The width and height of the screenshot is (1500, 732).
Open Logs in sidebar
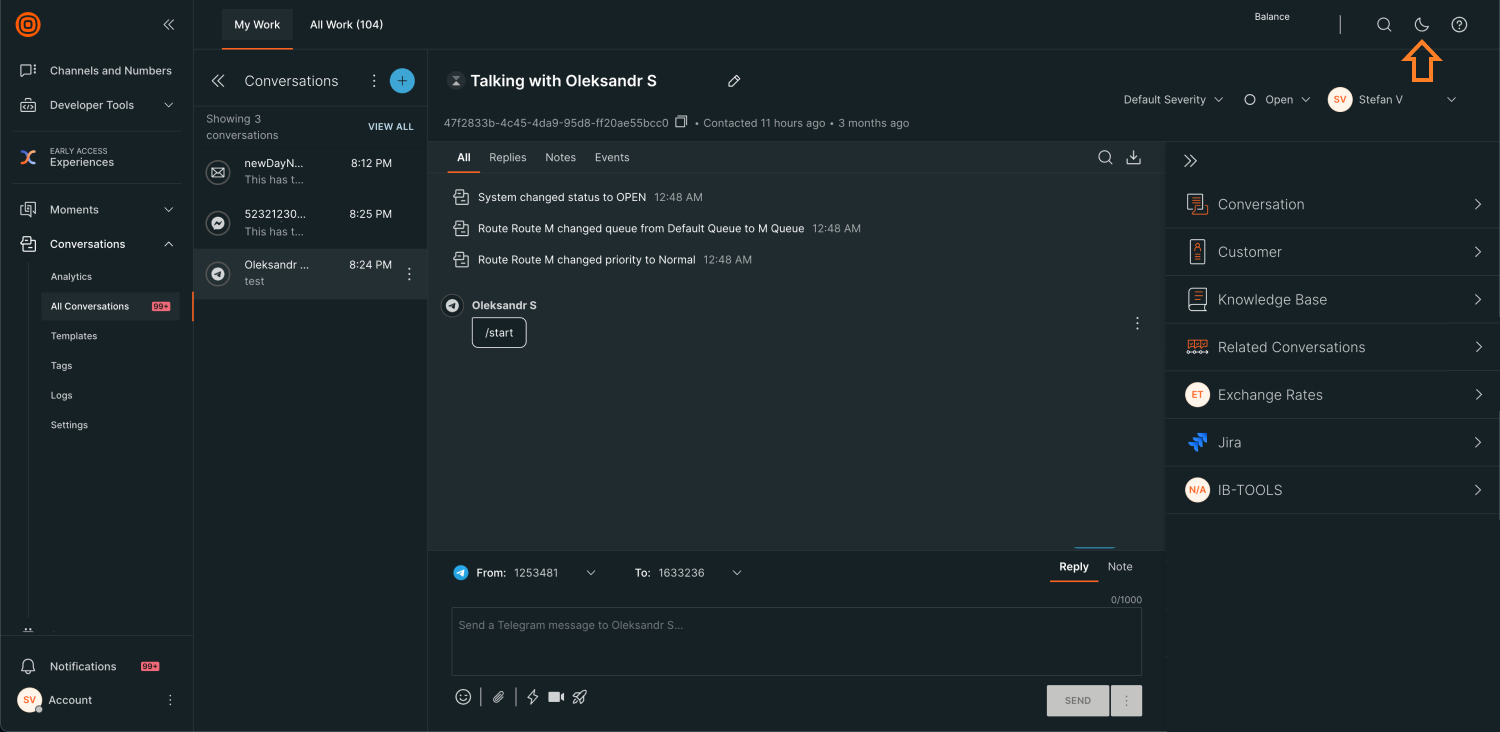pyautogui.click(x=62, y=396)
